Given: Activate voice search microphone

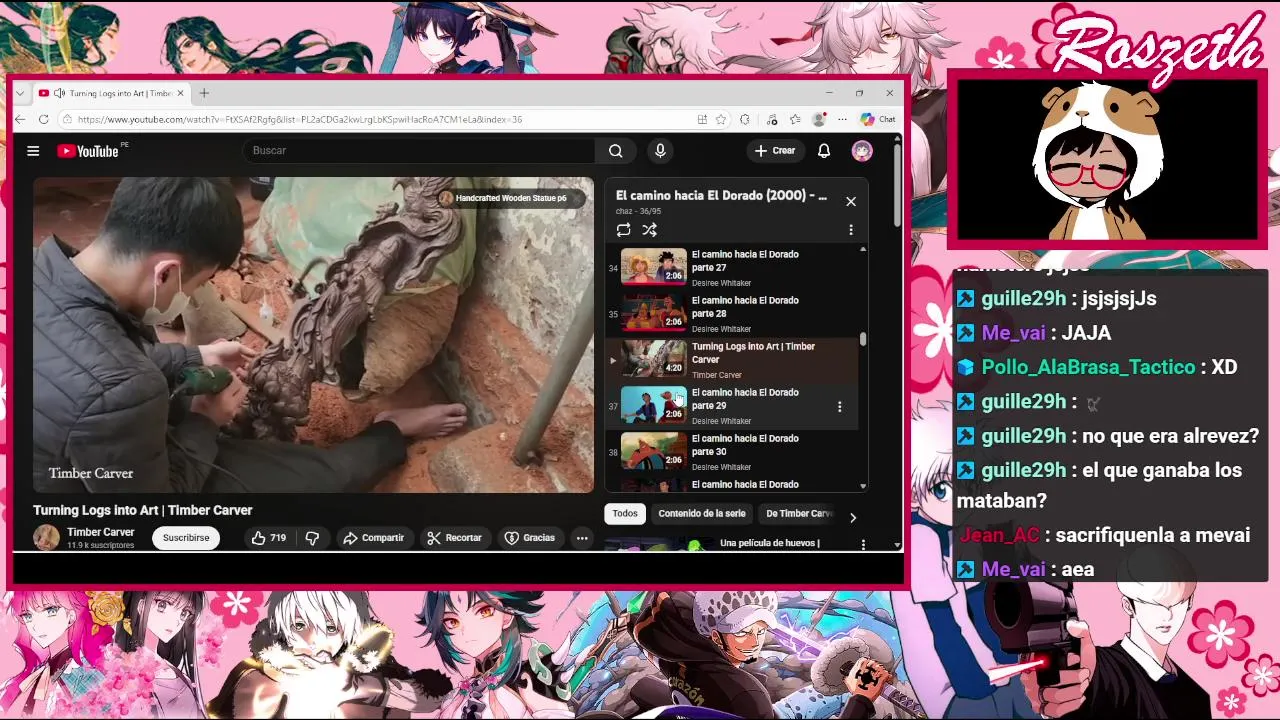Looking at the screenshot, I should [660, 151].
